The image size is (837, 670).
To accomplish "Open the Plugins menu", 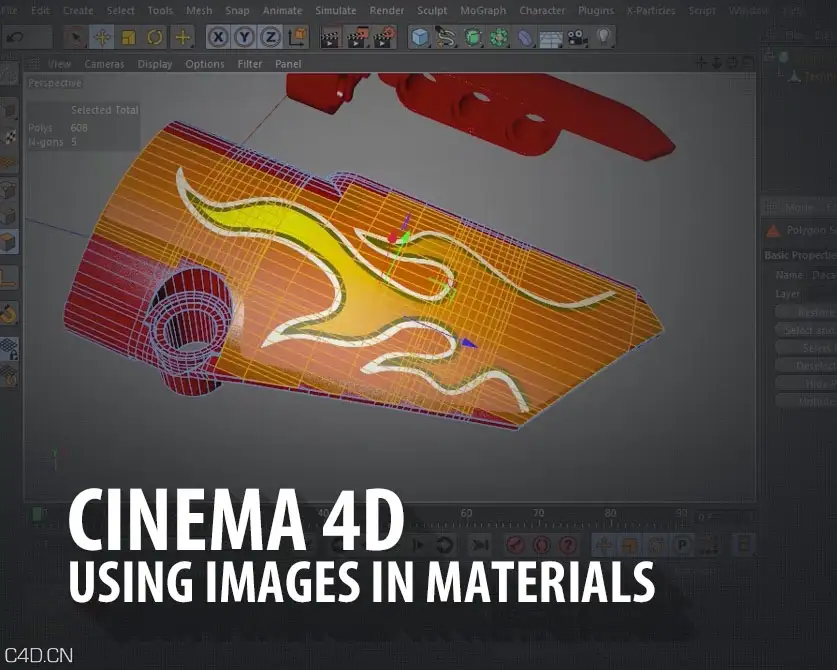I will (596, 10).
